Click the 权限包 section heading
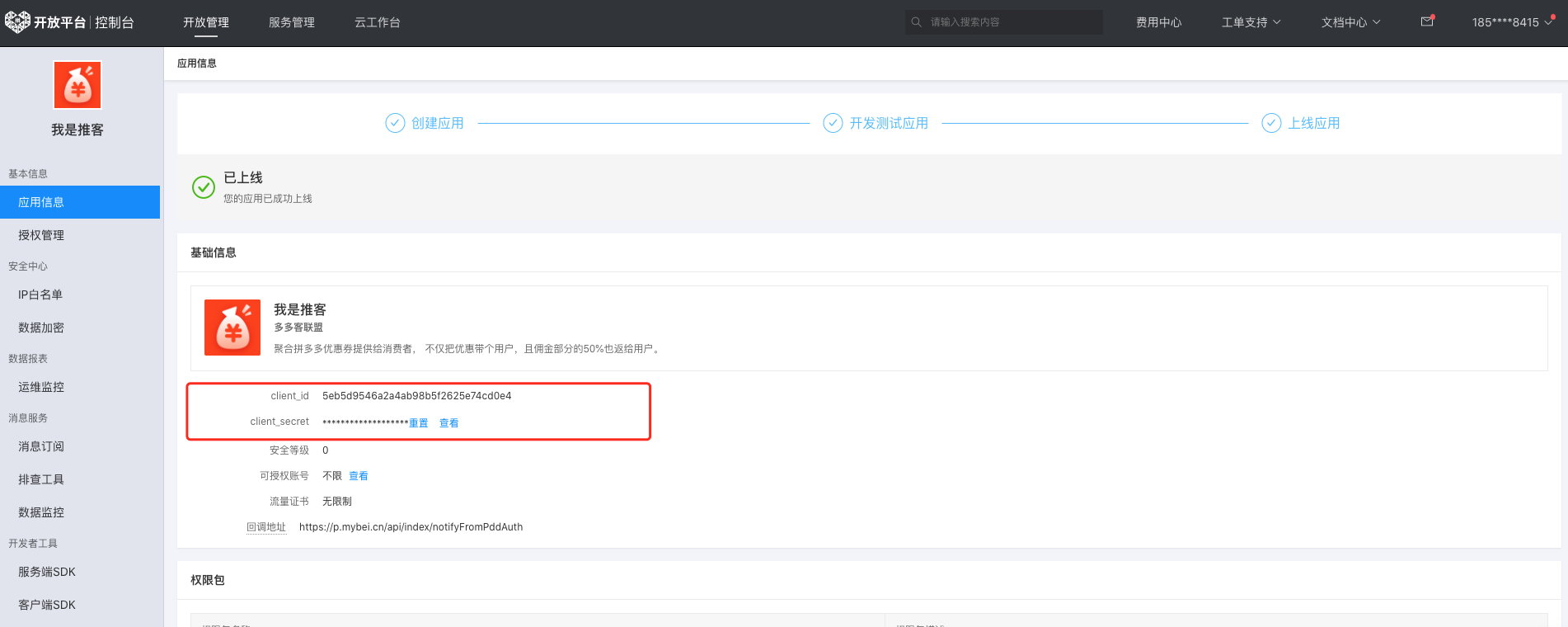Viewport: 1568px width, 627px height. click(208, 580)
